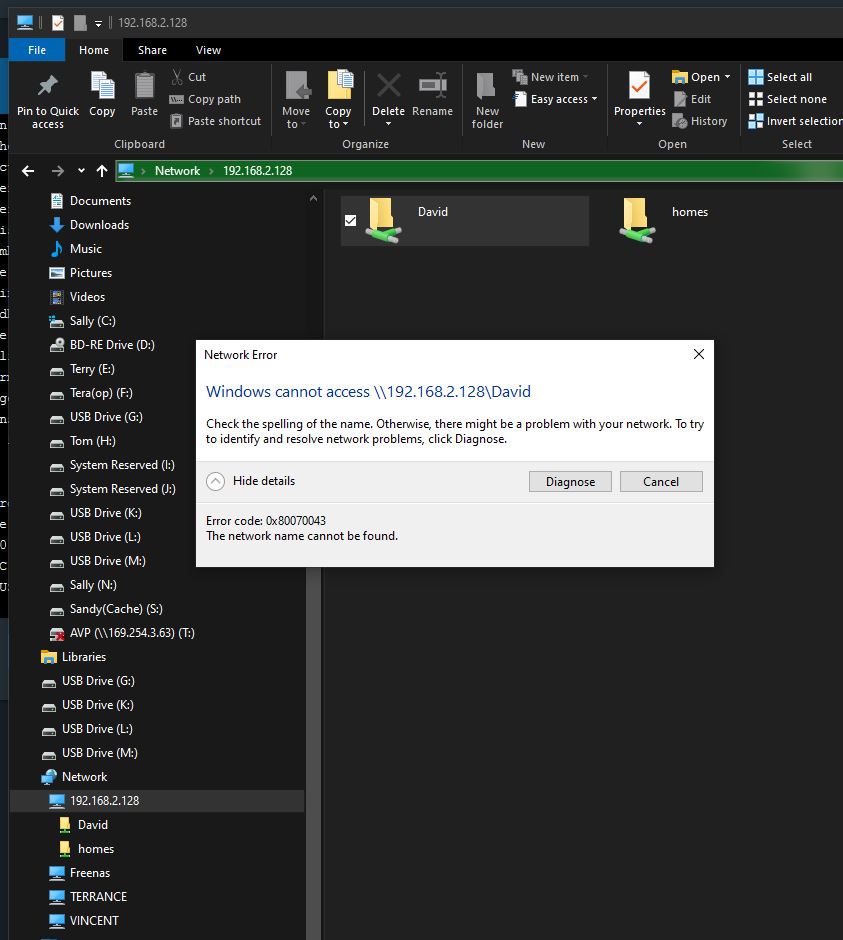The image size is (843, 940).
Task: Open the Recent locations dropdown arrow
Action: coord(81,171)
